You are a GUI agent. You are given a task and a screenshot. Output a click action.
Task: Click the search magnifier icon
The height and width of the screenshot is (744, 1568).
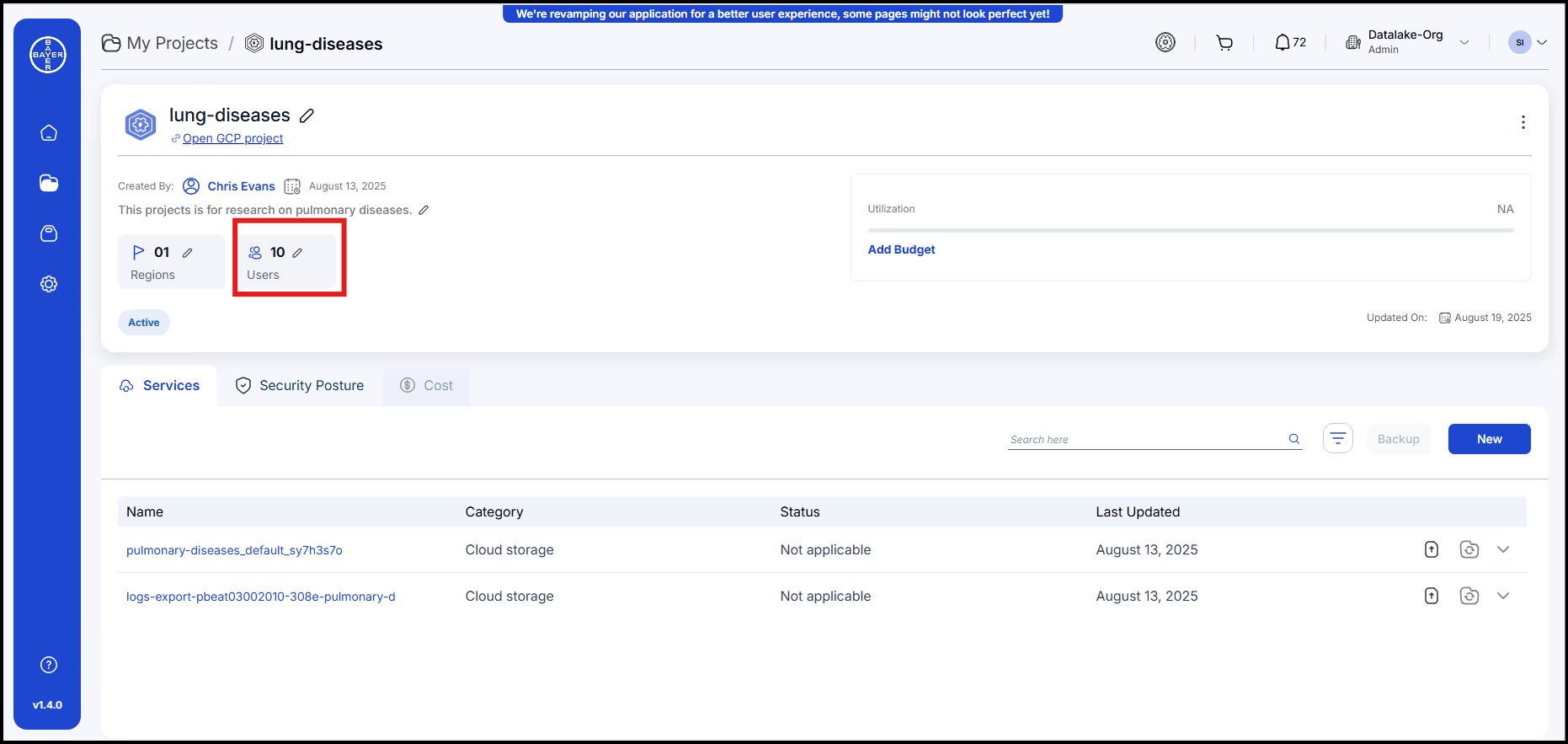(x=1294, y=439)
